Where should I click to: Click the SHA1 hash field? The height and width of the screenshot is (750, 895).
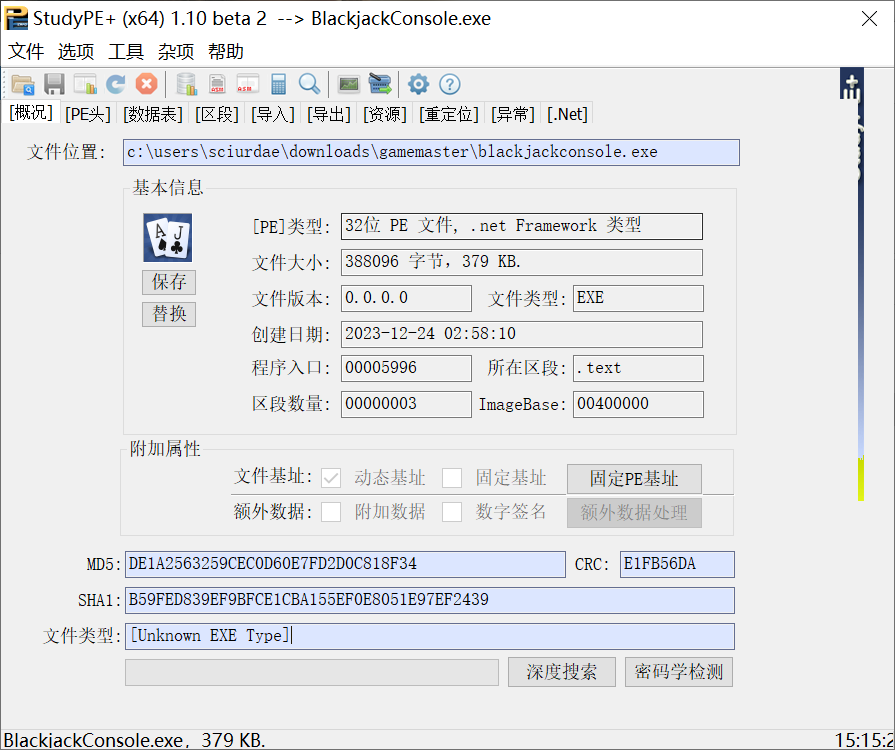click(x=430, y=600)
